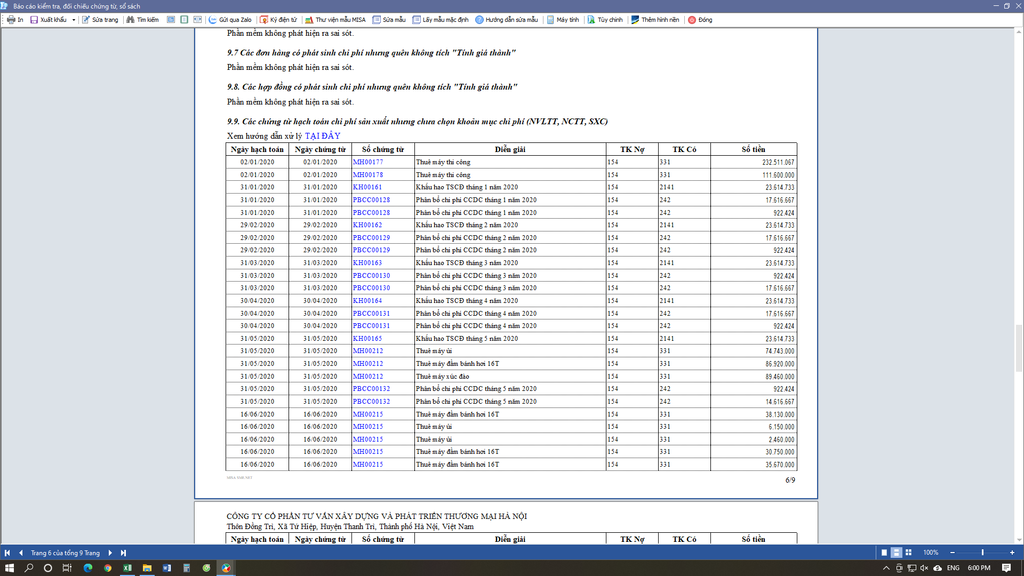
Task: Click Thêm hình nền add background button
Action: point(655,20)
